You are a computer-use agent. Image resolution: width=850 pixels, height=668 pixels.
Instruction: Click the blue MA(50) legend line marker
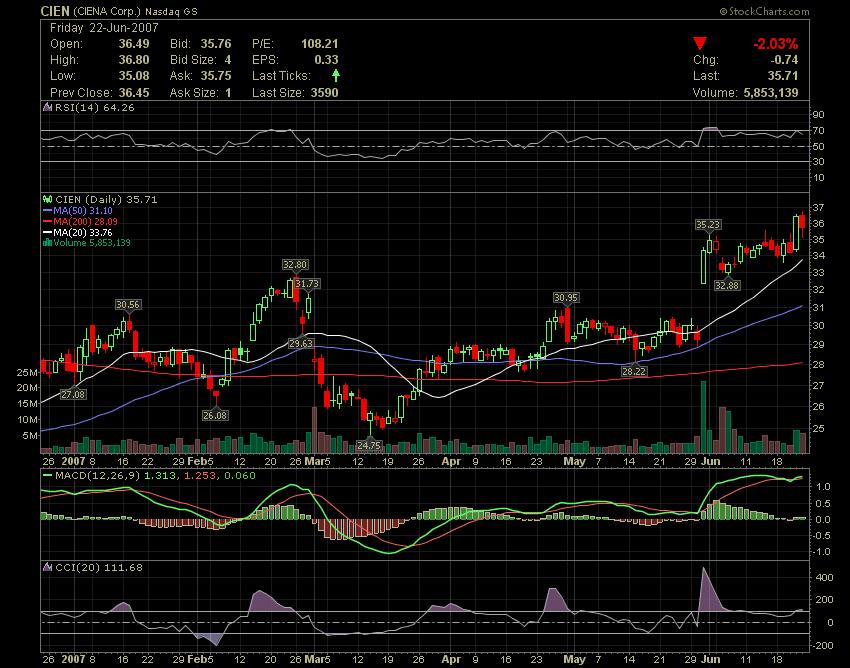point(47,210)
